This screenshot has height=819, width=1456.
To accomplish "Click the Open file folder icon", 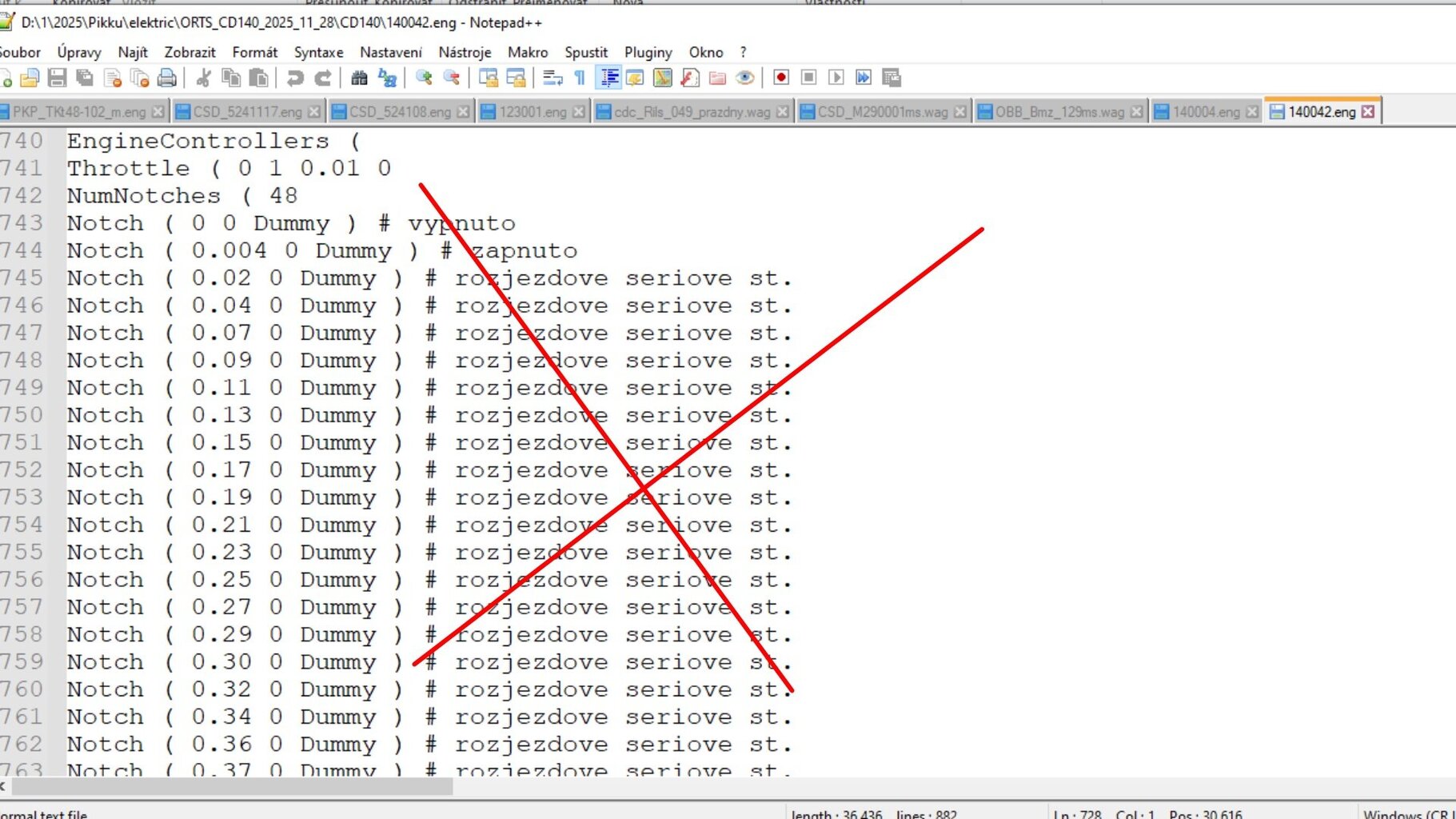I will [30, 78].
